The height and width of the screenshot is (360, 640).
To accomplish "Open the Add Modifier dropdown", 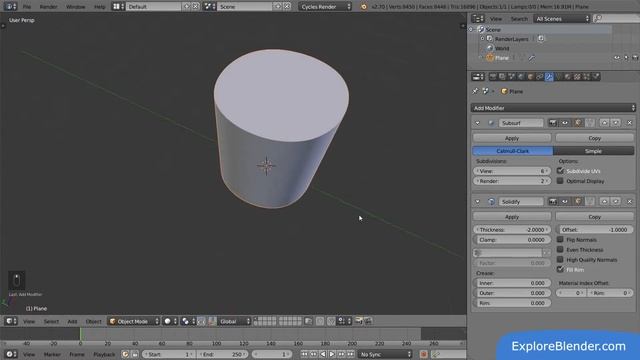I will tap(553, 108).
